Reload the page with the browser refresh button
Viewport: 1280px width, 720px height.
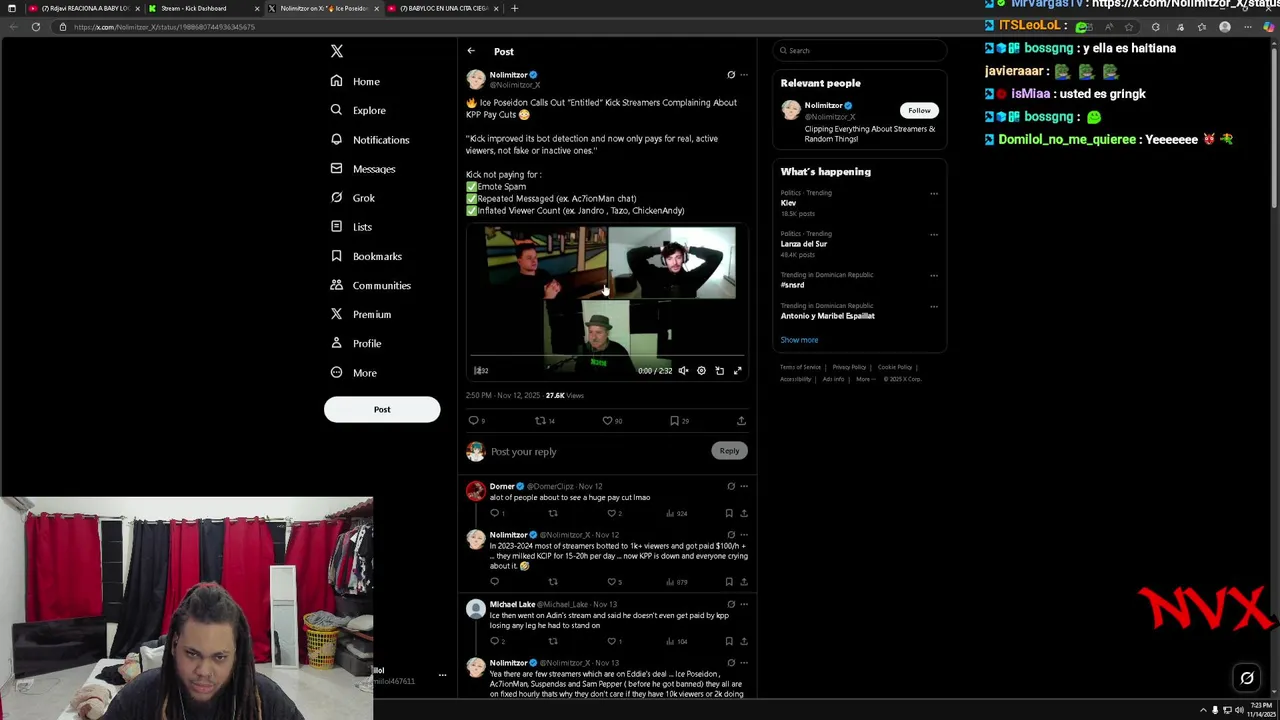coord(35,27)
